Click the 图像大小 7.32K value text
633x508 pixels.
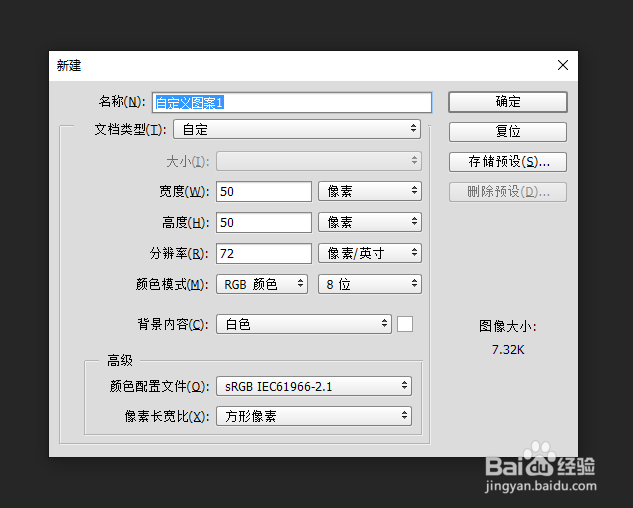tap(508, 350)
